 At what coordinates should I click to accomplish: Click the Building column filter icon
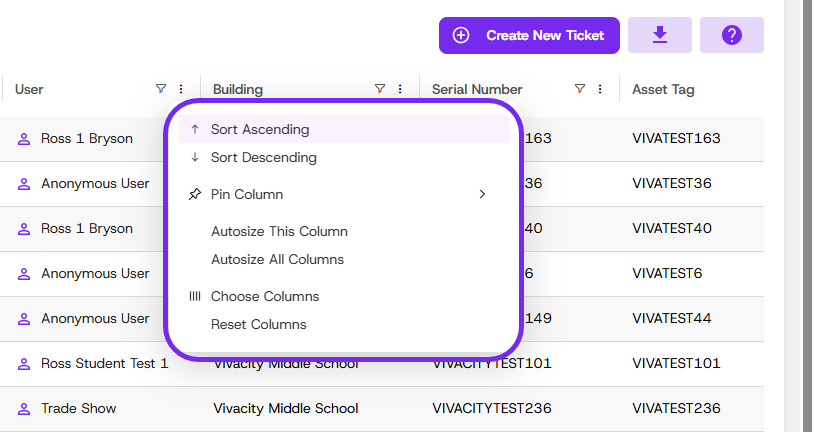(x=379, y=89)
